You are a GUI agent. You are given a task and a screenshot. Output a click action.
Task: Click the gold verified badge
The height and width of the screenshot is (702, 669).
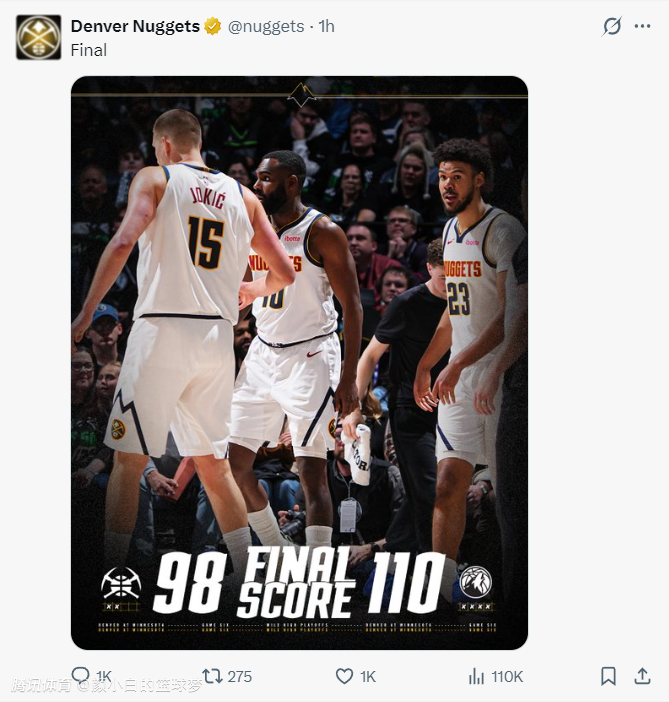(213, 26)
